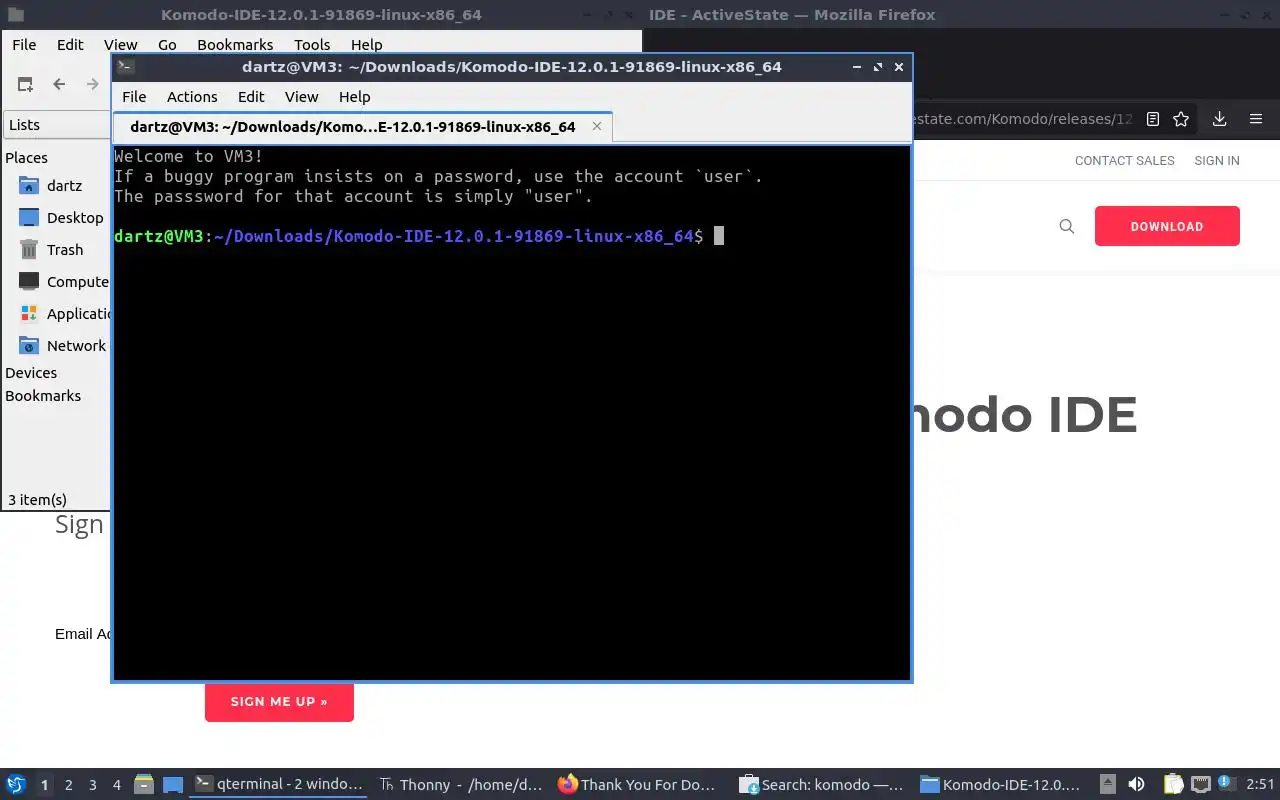
Task: Open the removable media tray icon
Action: point(1107,785)
